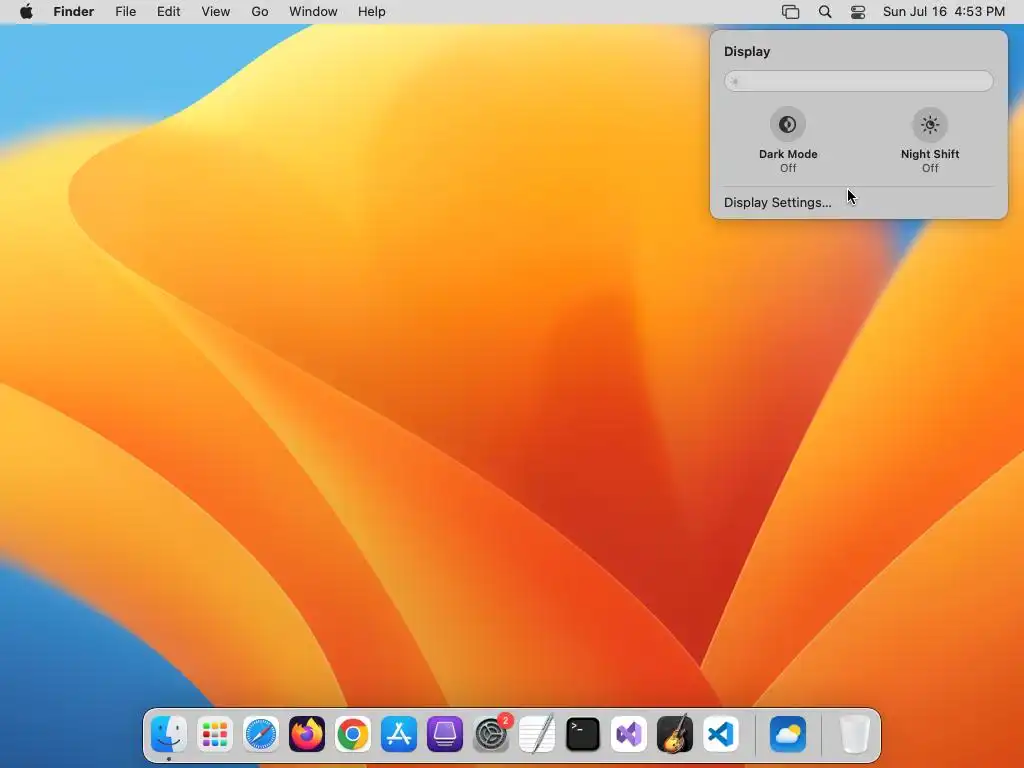Open the View menu
Screen dimensions: 1024x768
pyautogui.click(x=216, y=12)
